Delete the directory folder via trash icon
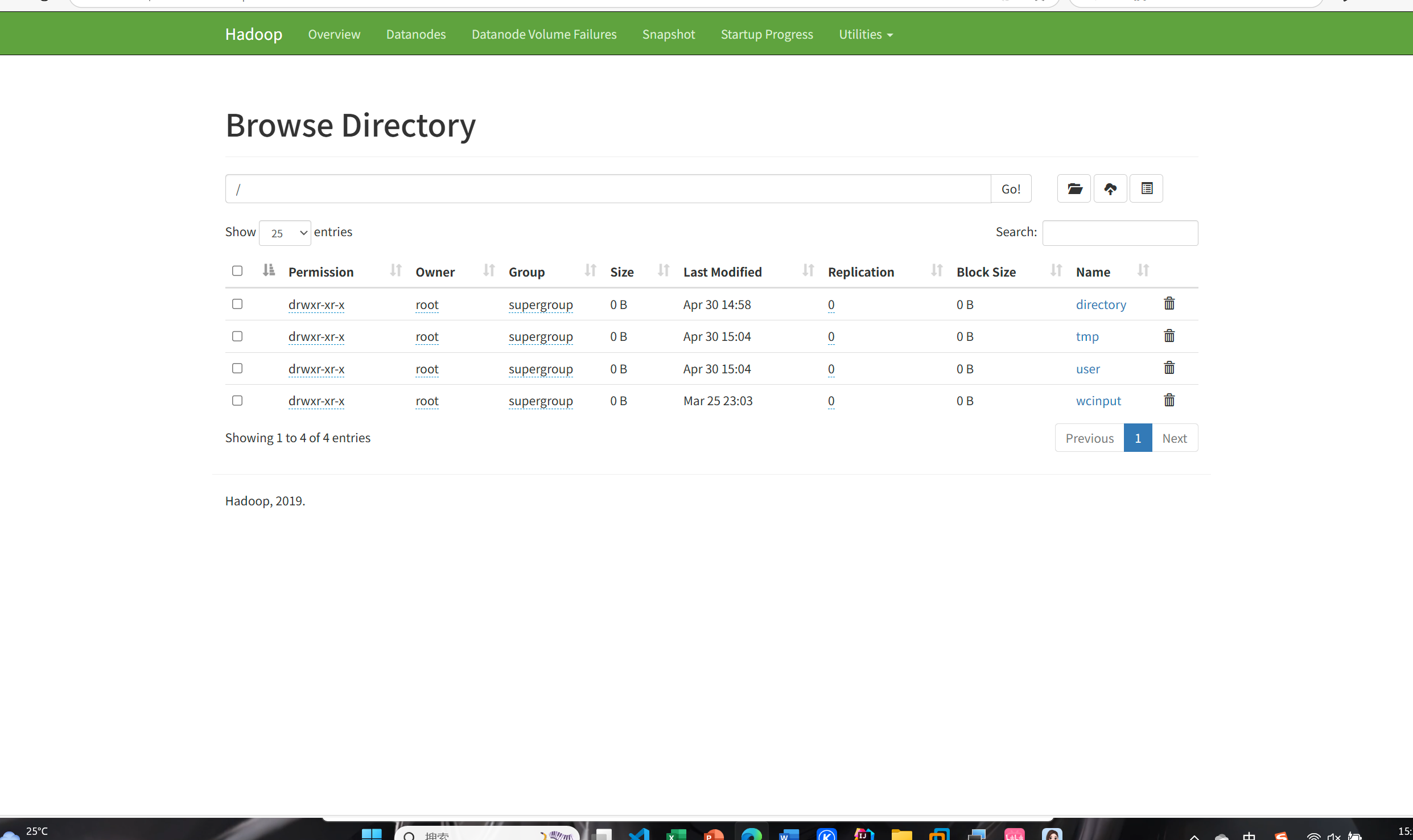This screenshot has height=840, width=1413. [1169, 304]
